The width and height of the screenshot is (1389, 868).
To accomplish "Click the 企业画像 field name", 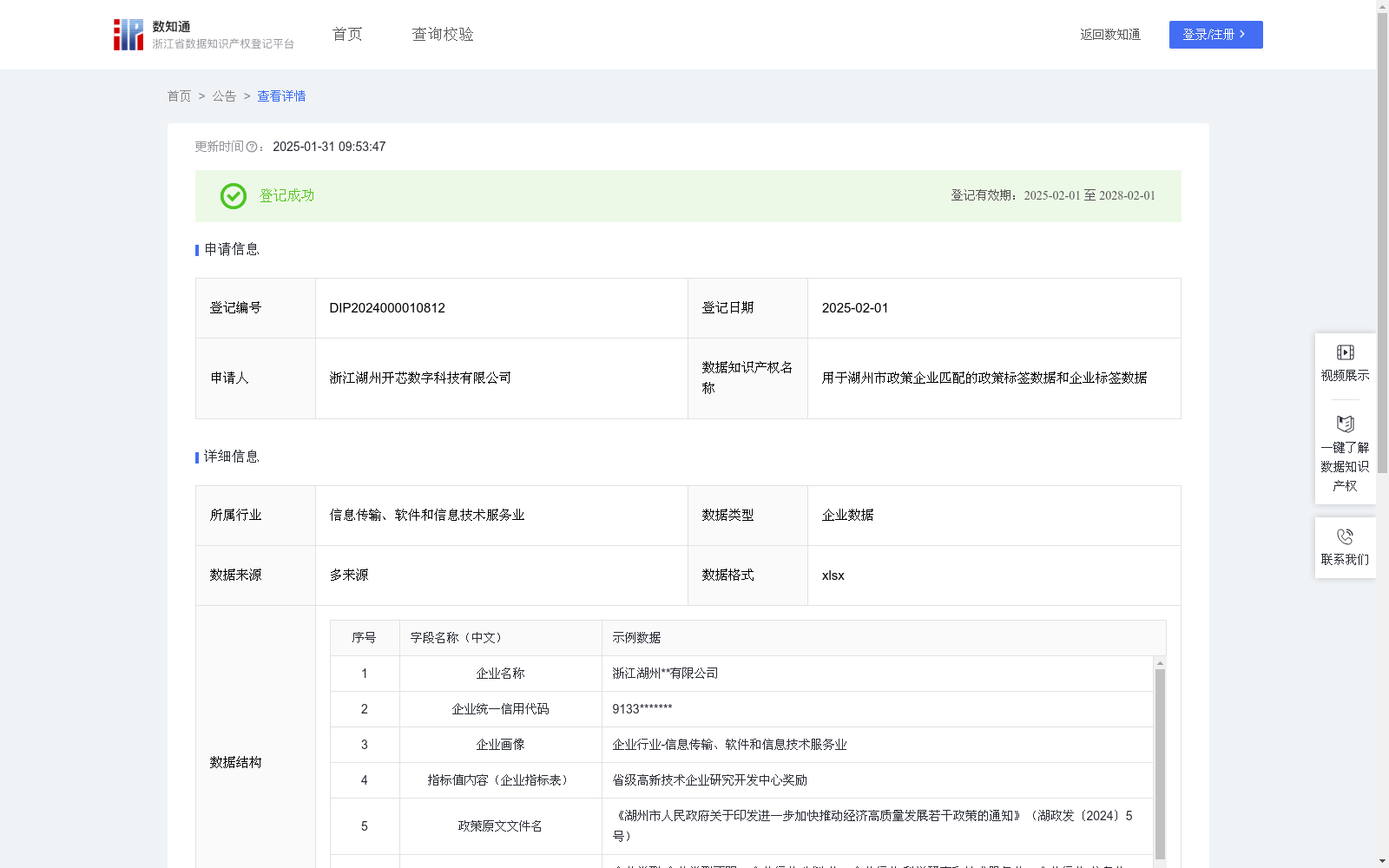I will 500,745.
